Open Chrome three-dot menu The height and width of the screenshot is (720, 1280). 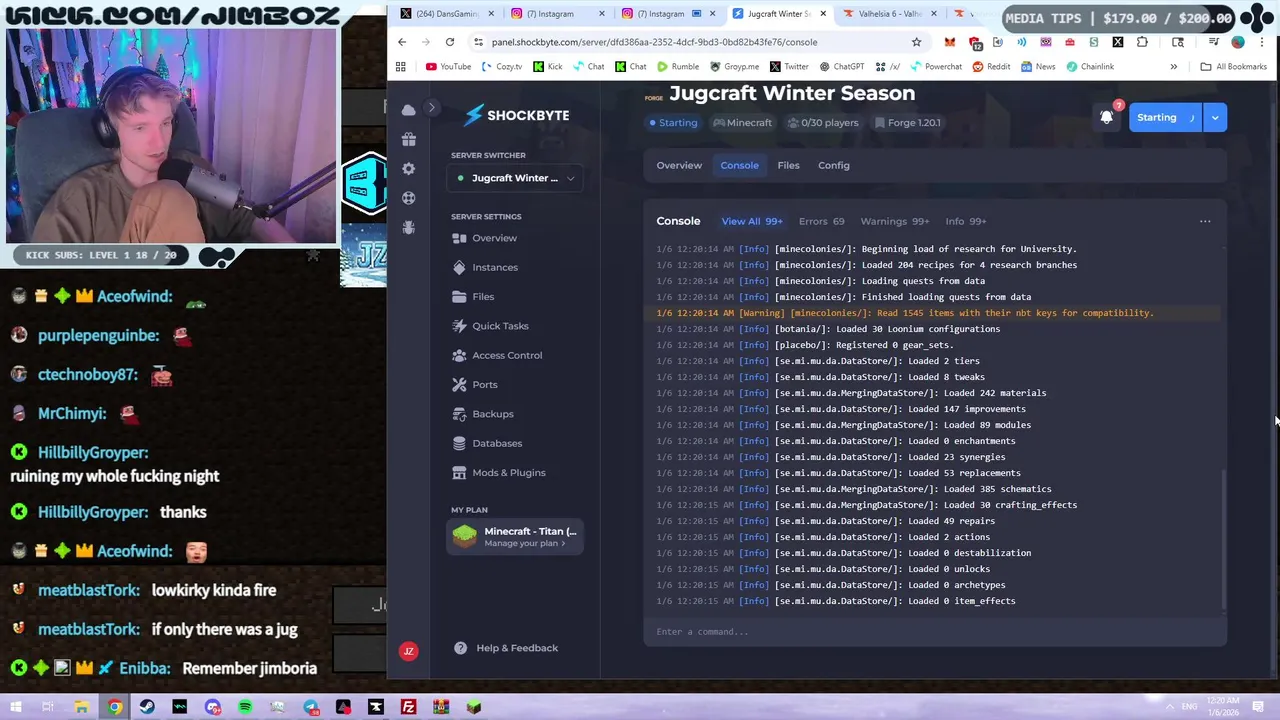1263,42
